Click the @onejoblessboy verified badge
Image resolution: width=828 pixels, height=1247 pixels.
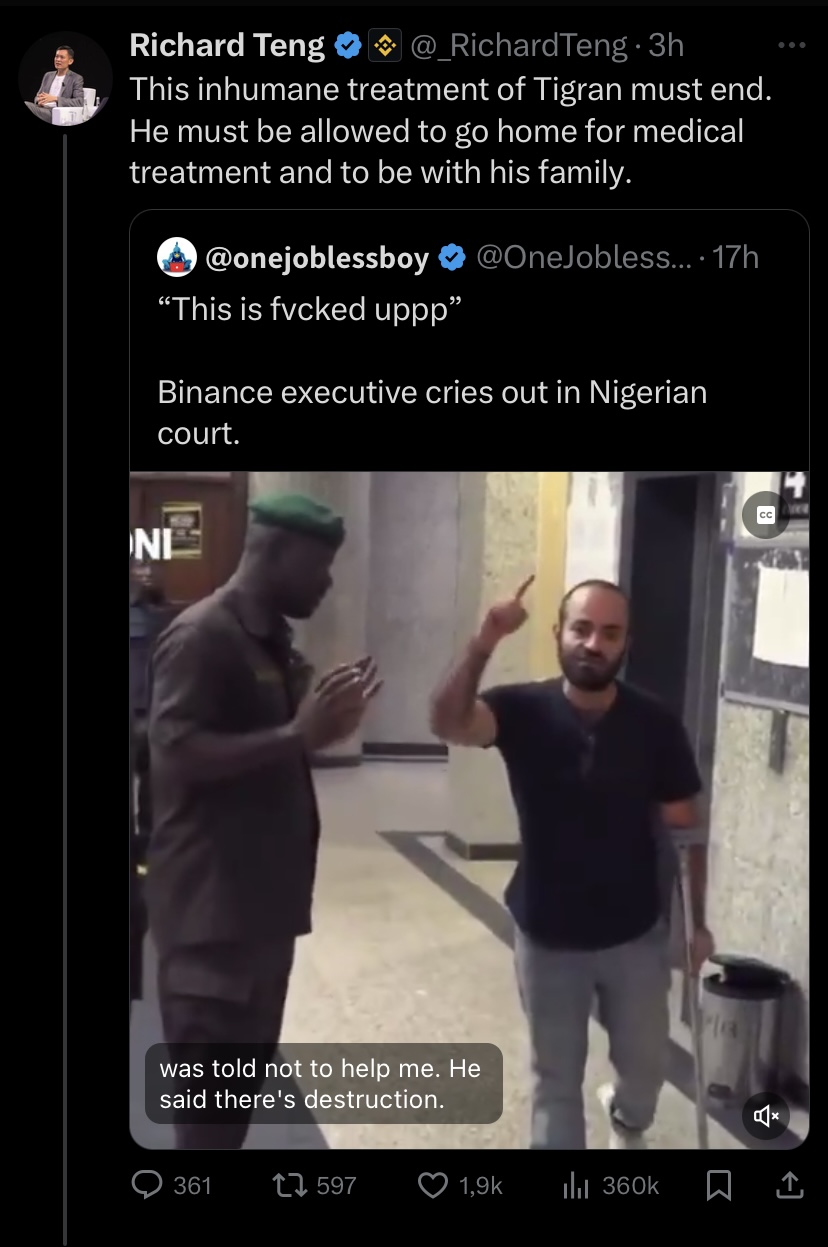[452, 258]
